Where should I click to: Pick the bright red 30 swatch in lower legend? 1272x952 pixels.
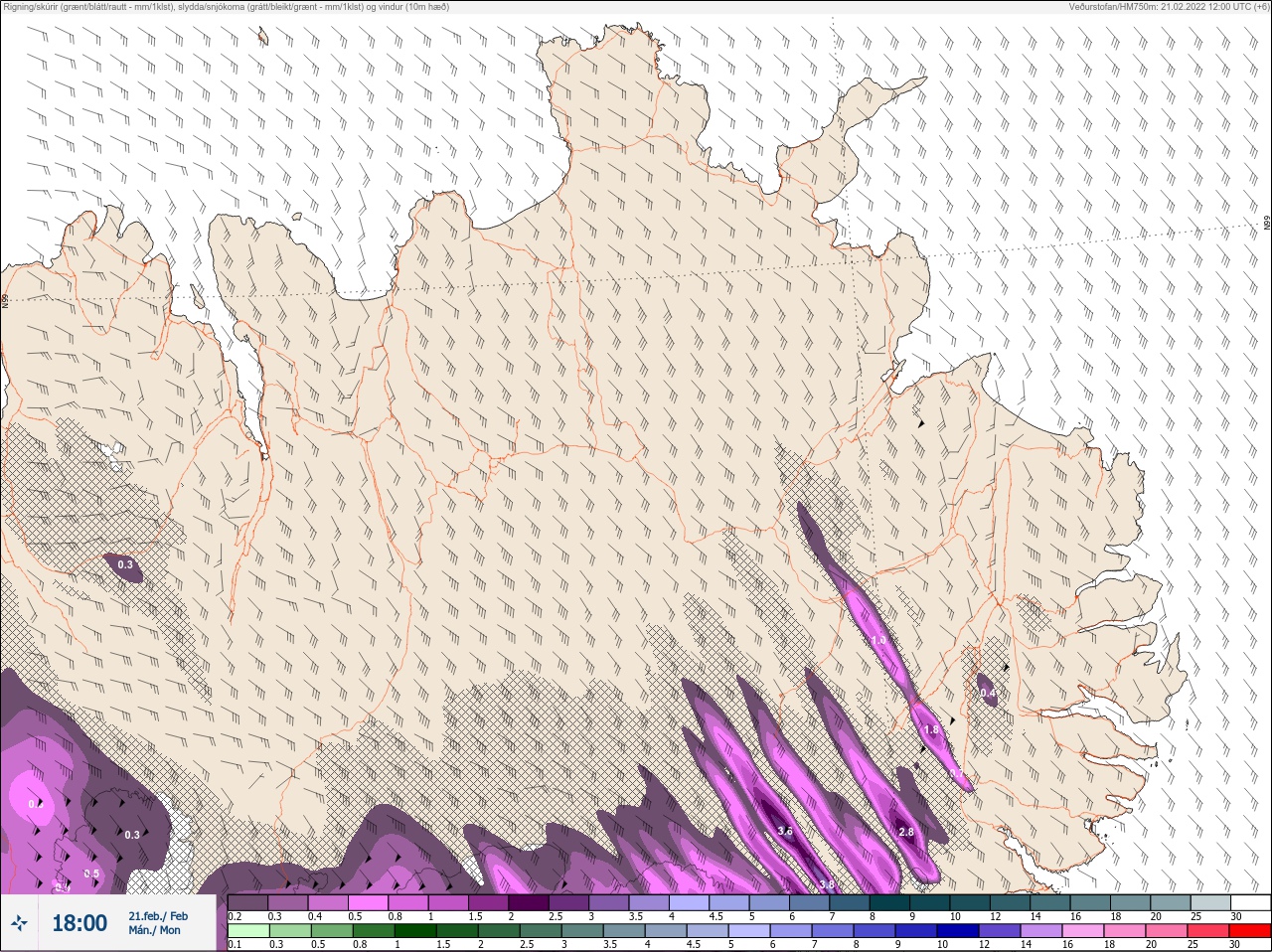coord(1250,930)
